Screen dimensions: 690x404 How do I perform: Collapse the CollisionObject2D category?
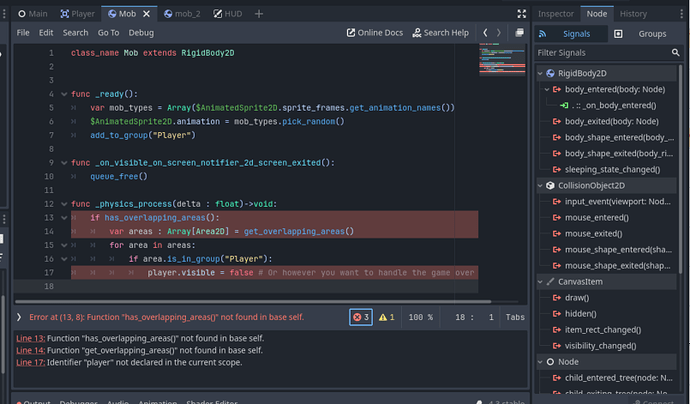tap(540, 186)
